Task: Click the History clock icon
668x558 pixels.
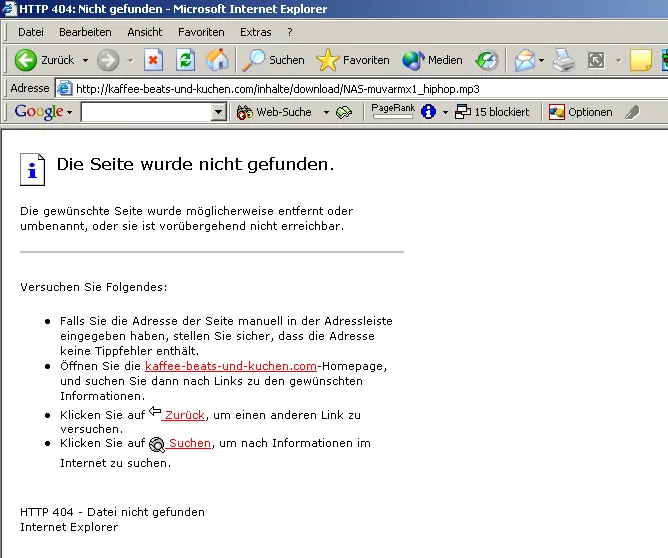Action: coord(487,60)
